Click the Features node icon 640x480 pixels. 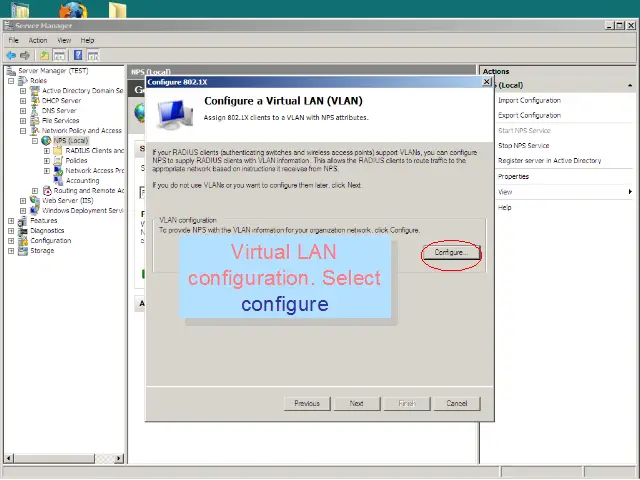(x=23, y=220)
